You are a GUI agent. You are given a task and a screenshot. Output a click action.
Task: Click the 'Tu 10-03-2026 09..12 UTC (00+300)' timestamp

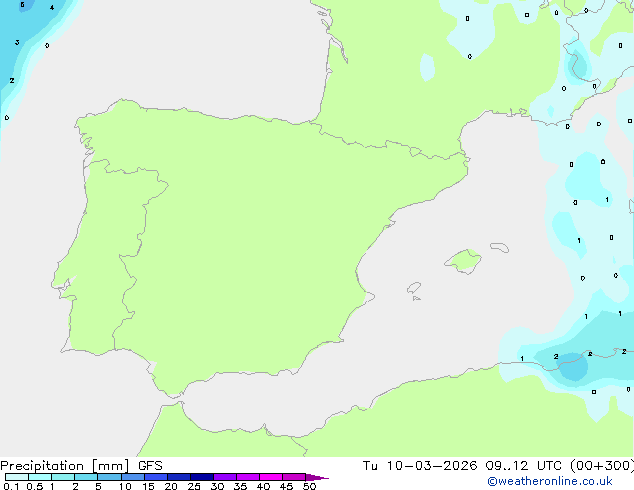[498, 466]
